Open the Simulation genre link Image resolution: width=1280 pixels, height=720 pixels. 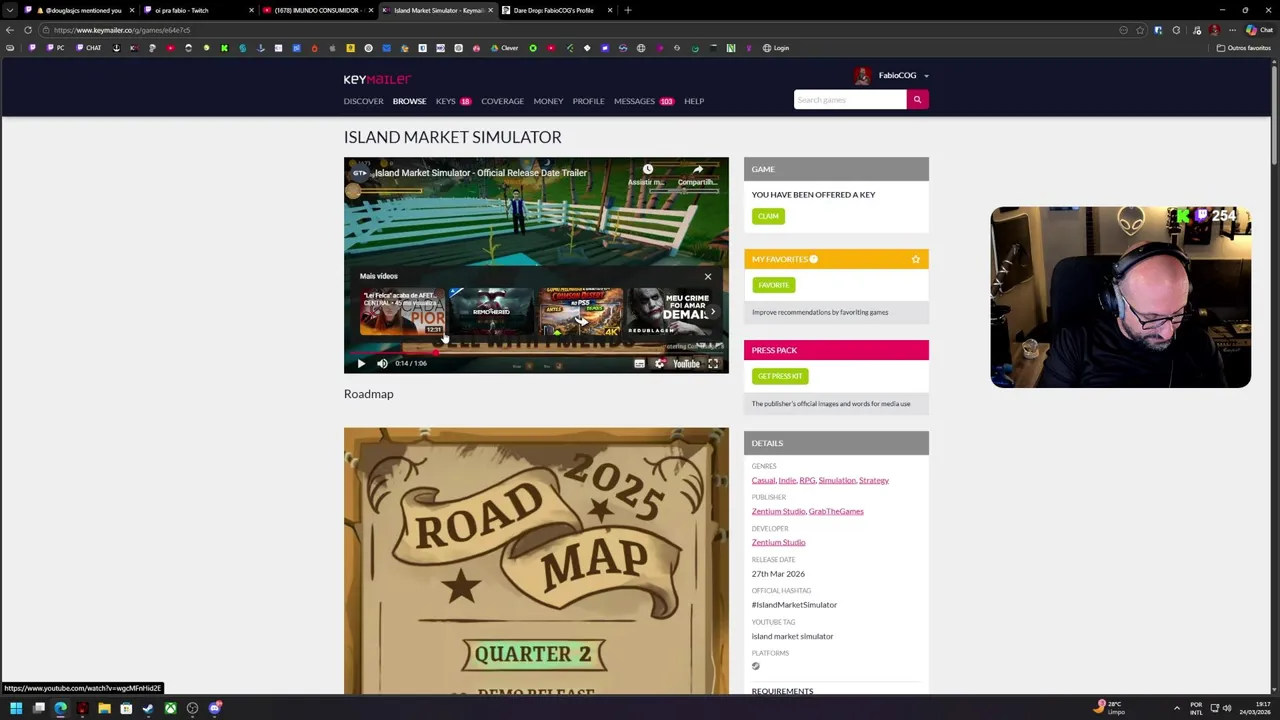[837, 480]
